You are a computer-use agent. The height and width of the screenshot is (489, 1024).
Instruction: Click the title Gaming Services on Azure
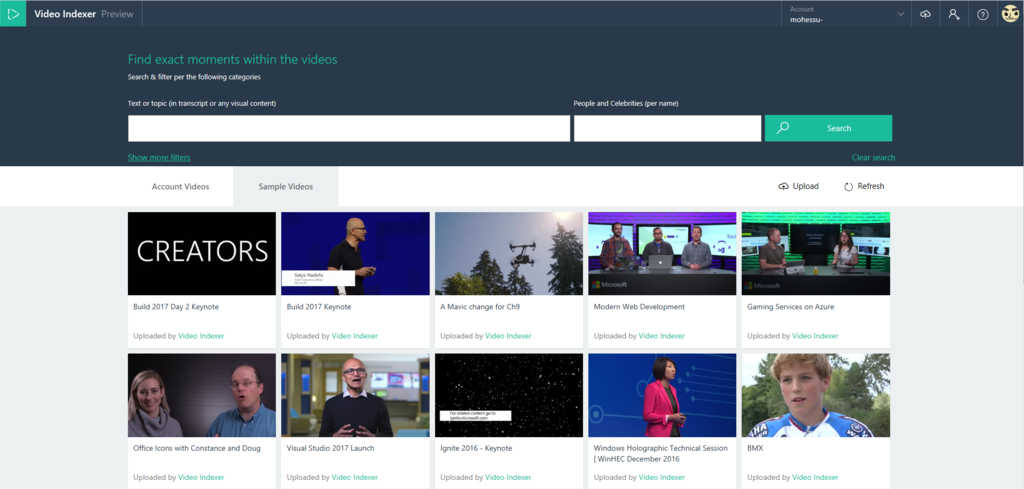click(790, 307)
